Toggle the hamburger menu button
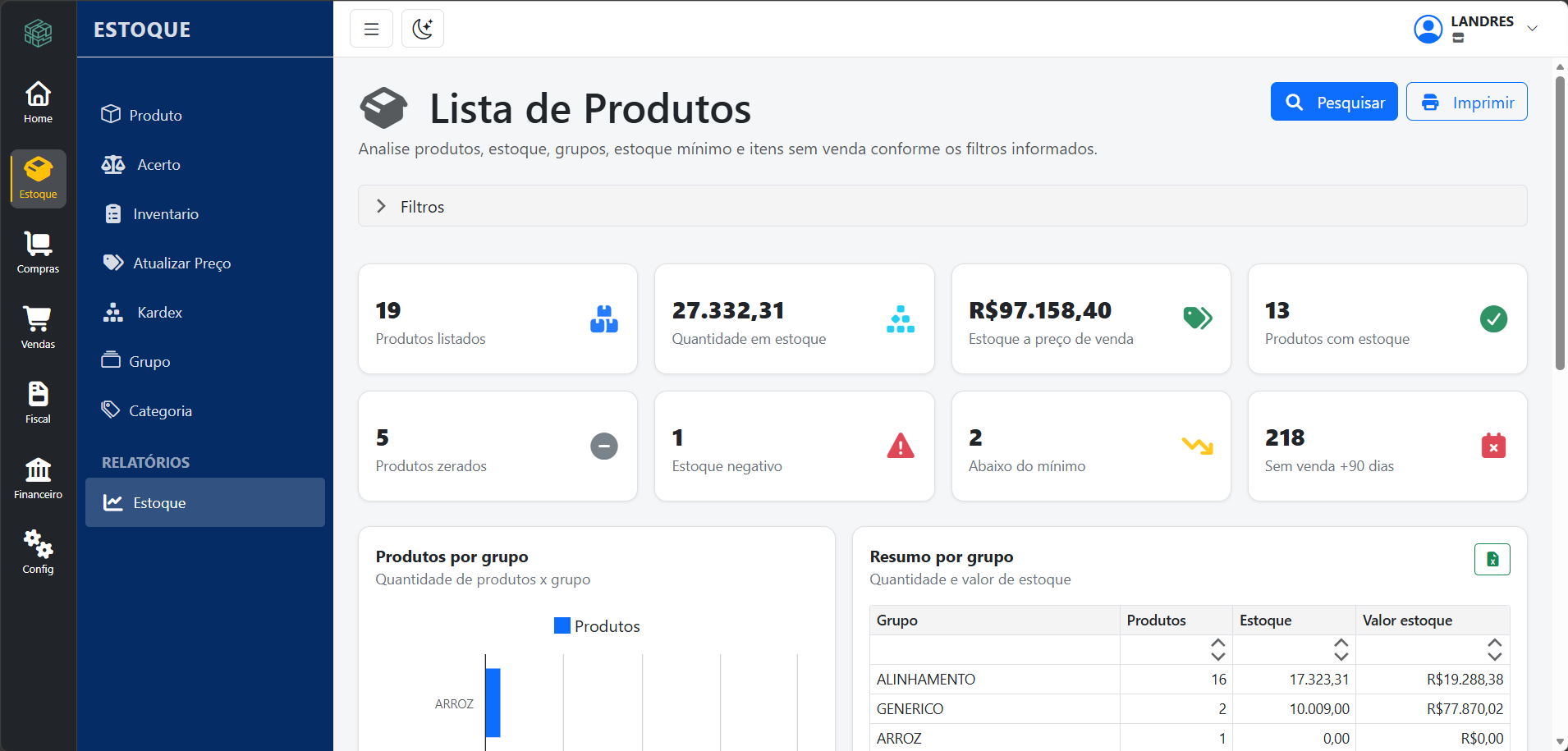This screenshot has width=1568, height=751. [x=371, y=29]
